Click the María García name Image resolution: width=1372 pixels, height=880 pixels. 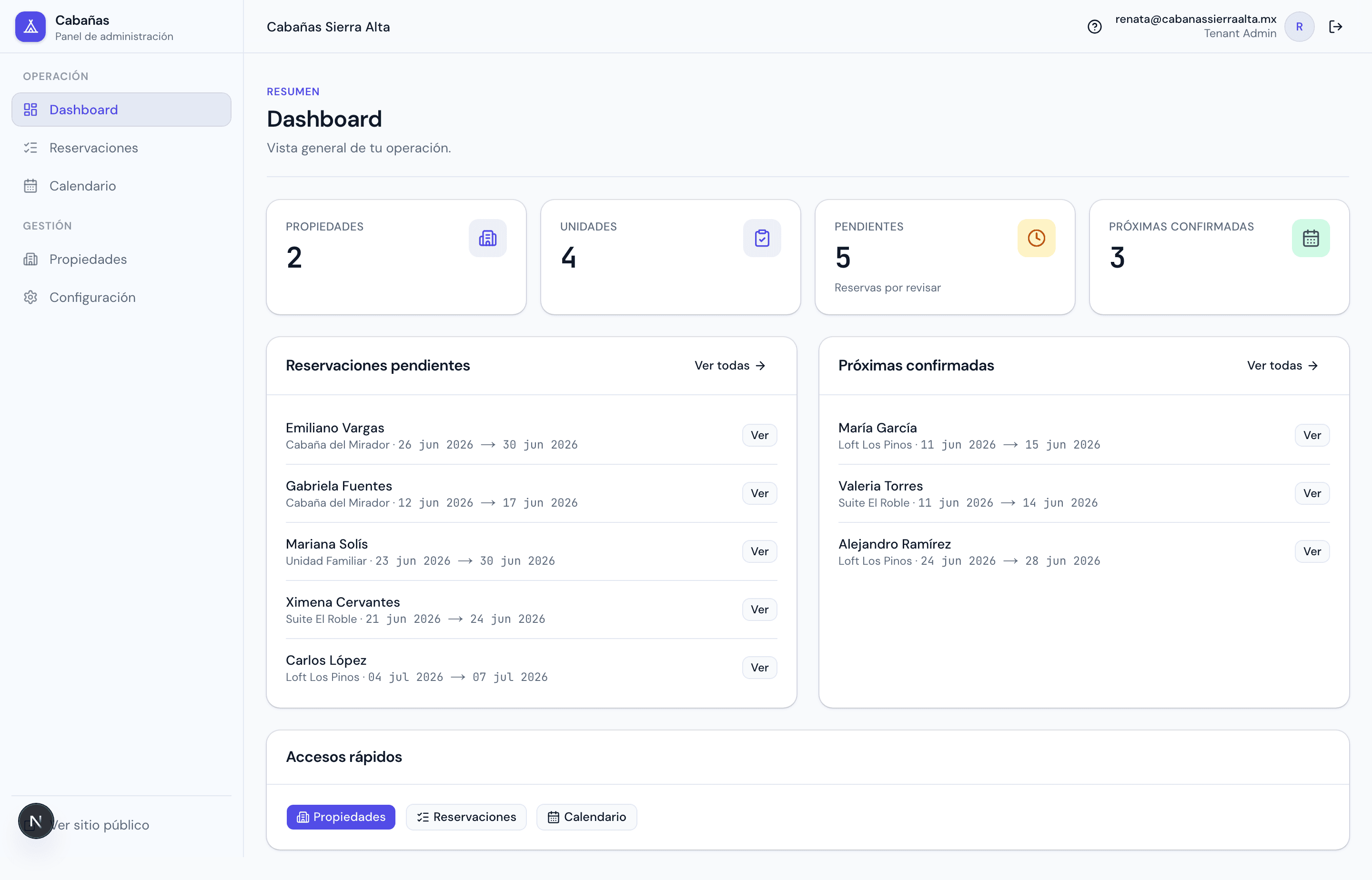pyautogui.click(x=878, y=428)
